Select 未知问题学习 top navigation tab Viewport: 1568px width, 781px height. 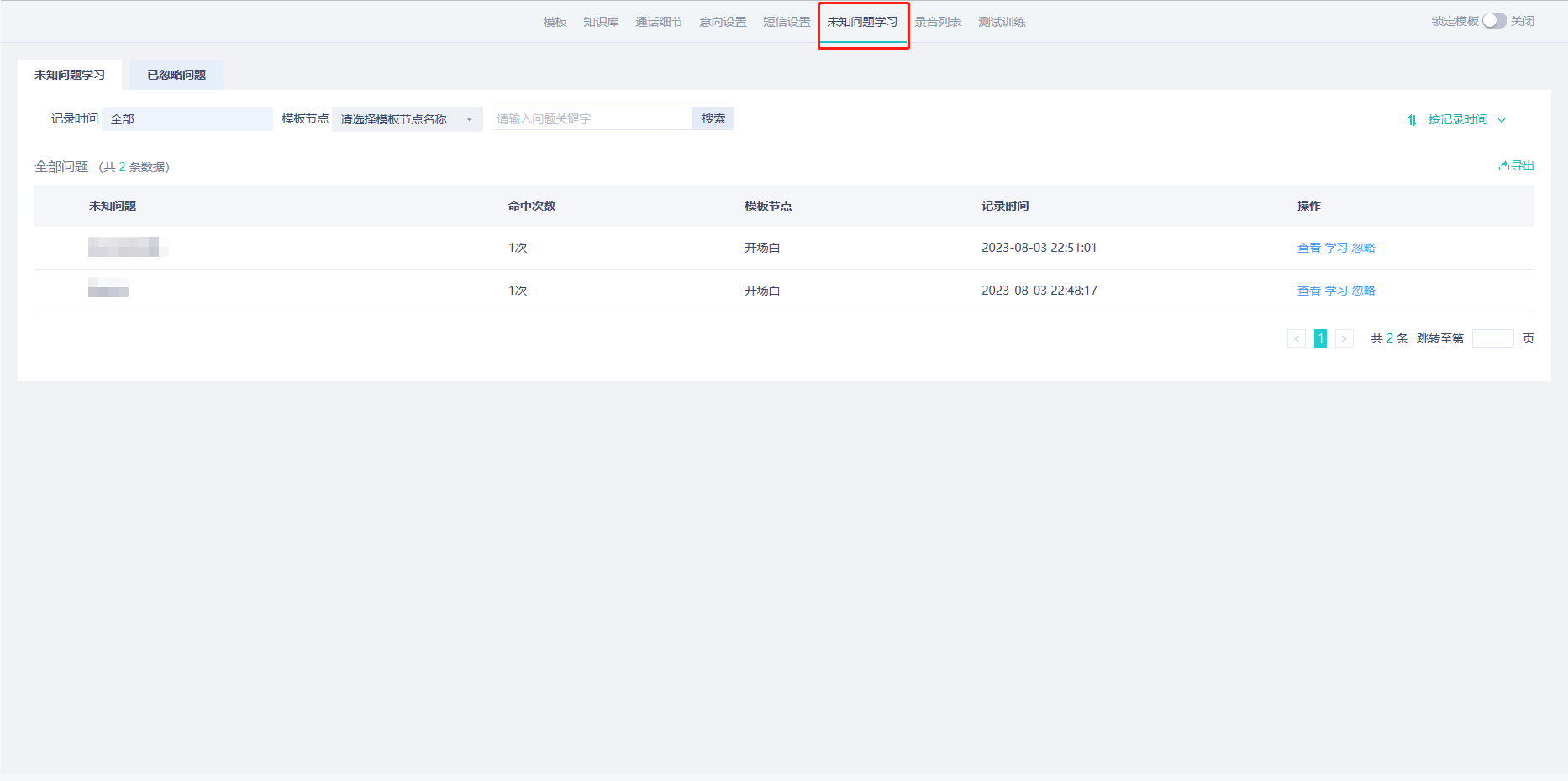[x=862, y=22]
